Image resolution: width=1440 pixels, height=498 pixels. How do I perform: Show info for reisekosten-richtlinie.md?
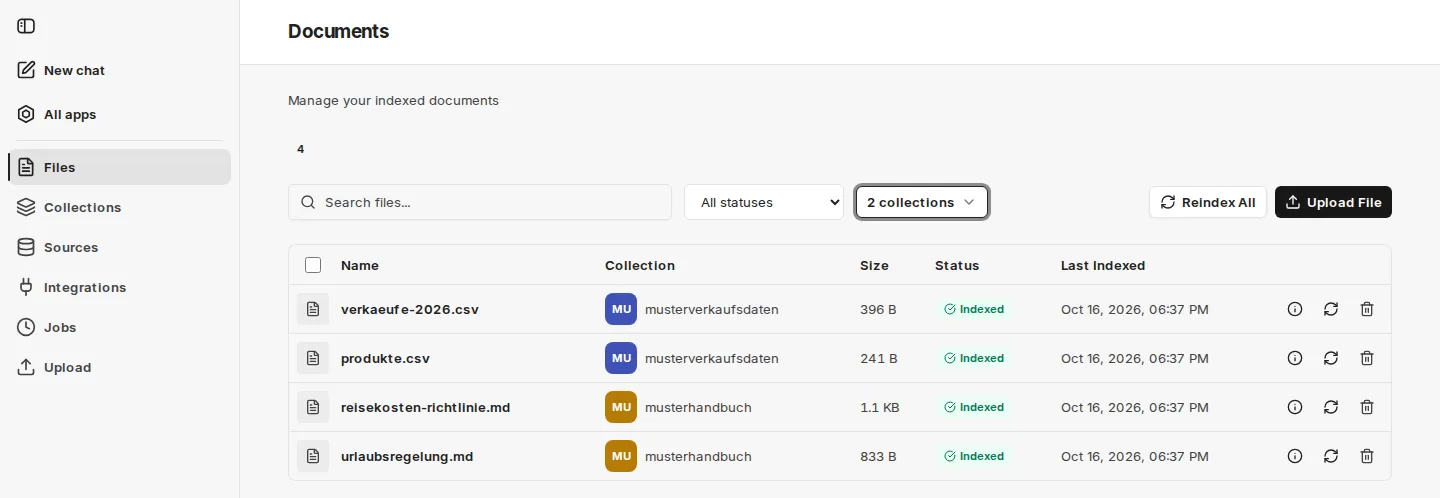[1295, 407]
